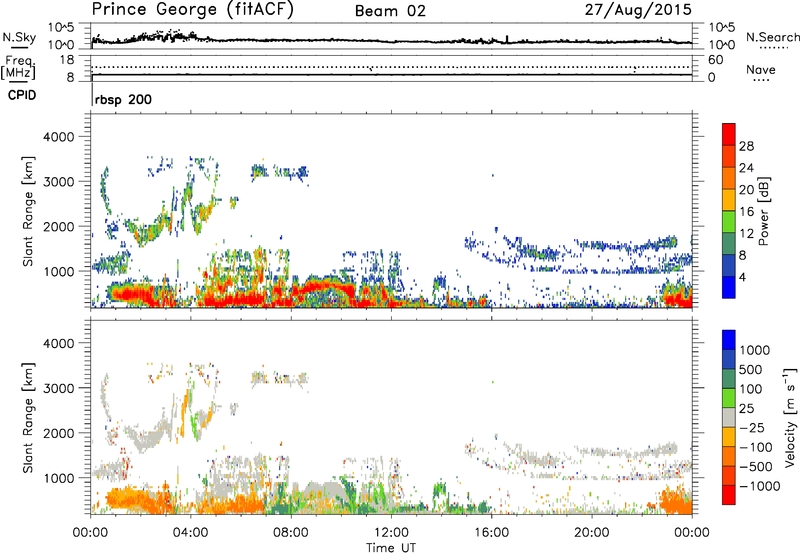The width and height of the screenshot is (800, 554).
Task: Click the '500' velocity colorbar label
Action: point(751,369)
